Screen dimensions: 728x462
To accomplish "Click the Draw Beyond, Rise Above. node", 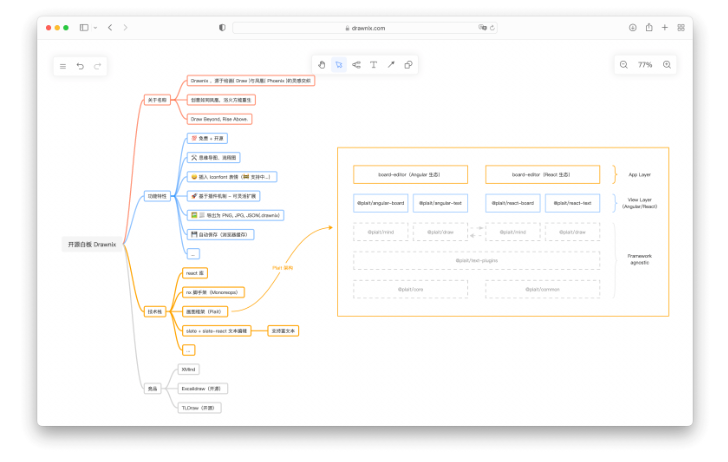I will point(219,119).
